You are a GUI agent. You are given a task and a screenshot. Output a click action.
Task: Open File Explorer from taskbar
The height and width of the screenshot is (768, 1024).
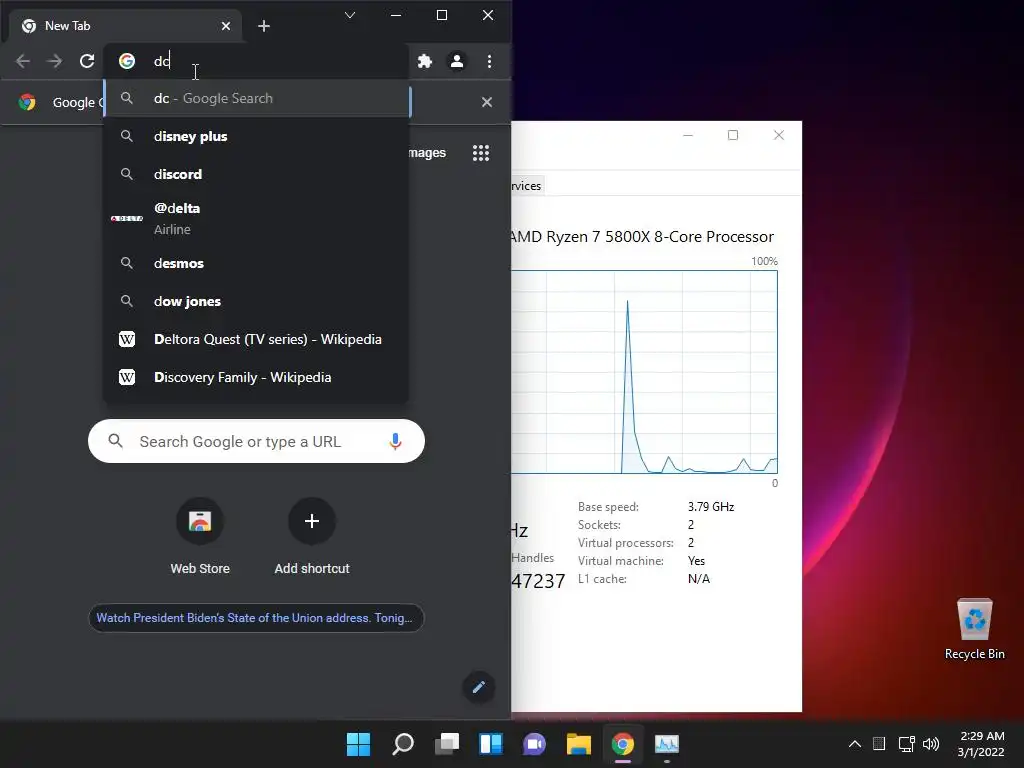tap(579, 744)
